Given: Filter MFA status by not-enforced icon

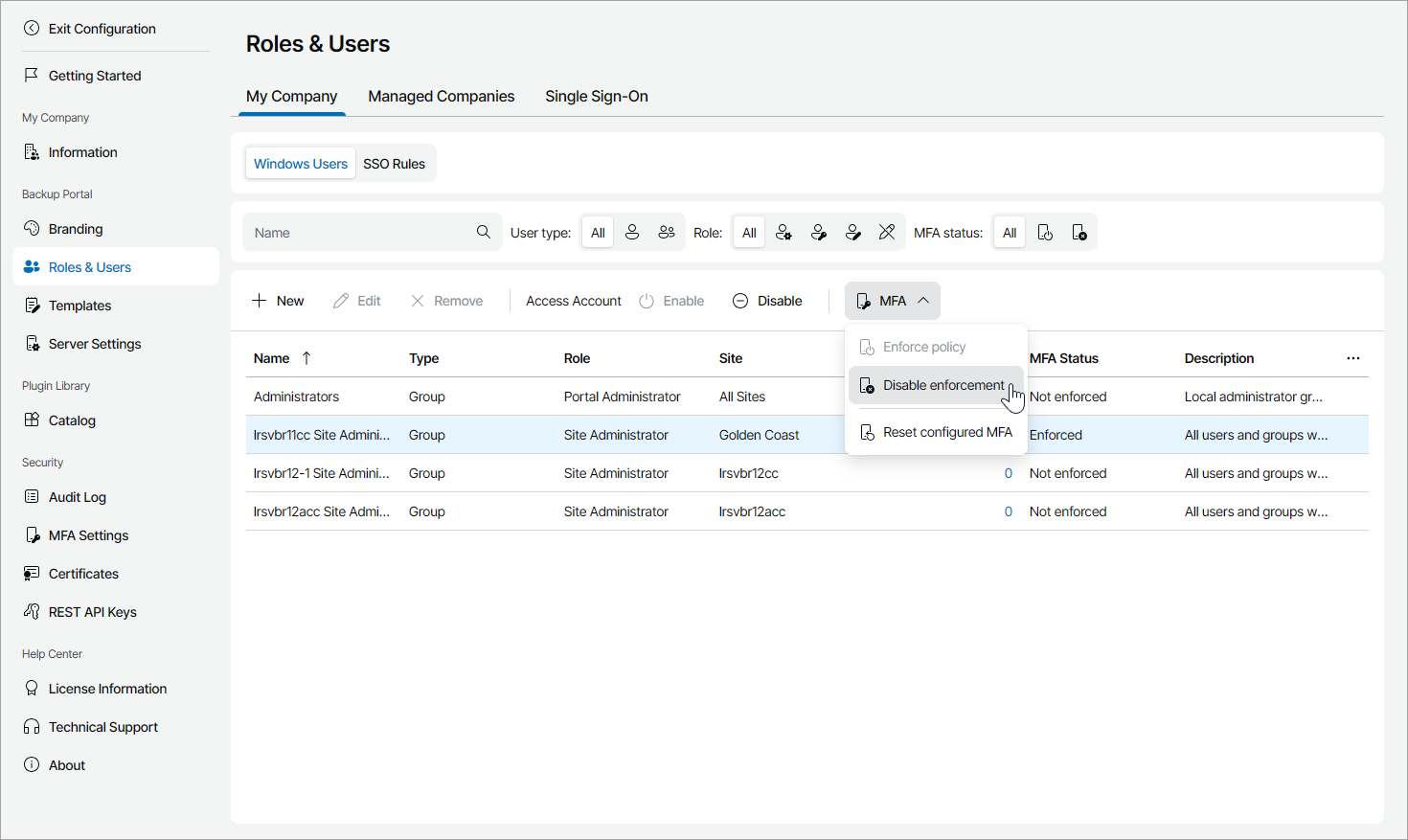Looking at the screenshot, I should [1079, 233].
